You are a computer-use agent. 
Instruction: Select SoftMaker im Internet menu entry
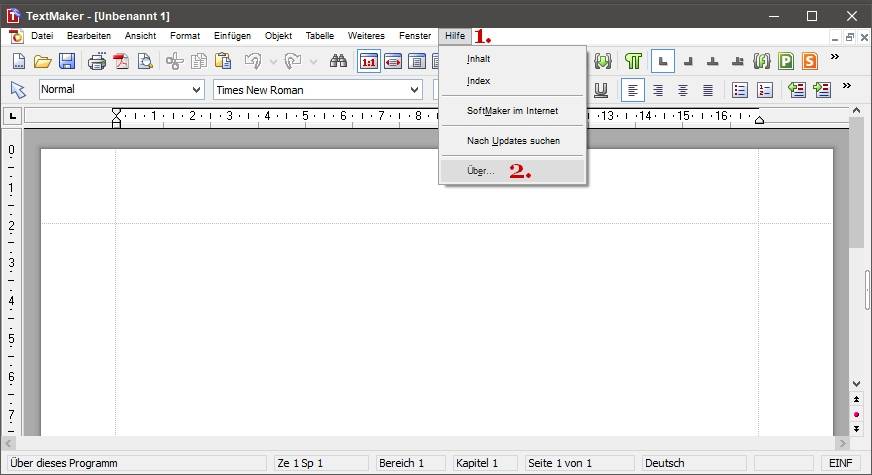pos(512,111)
